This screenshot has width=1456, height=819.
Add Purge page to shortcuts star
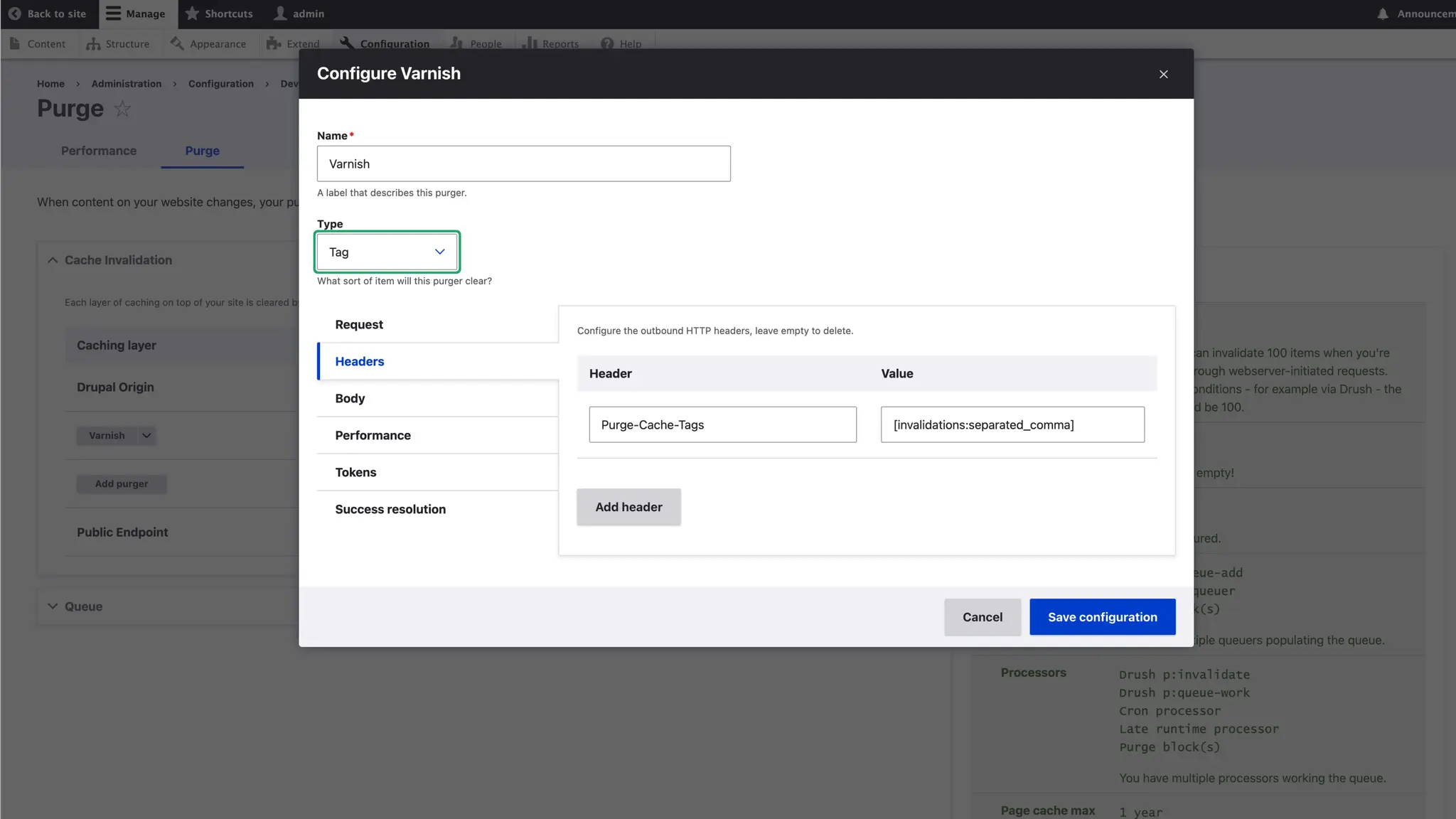[x=122, y=109]
